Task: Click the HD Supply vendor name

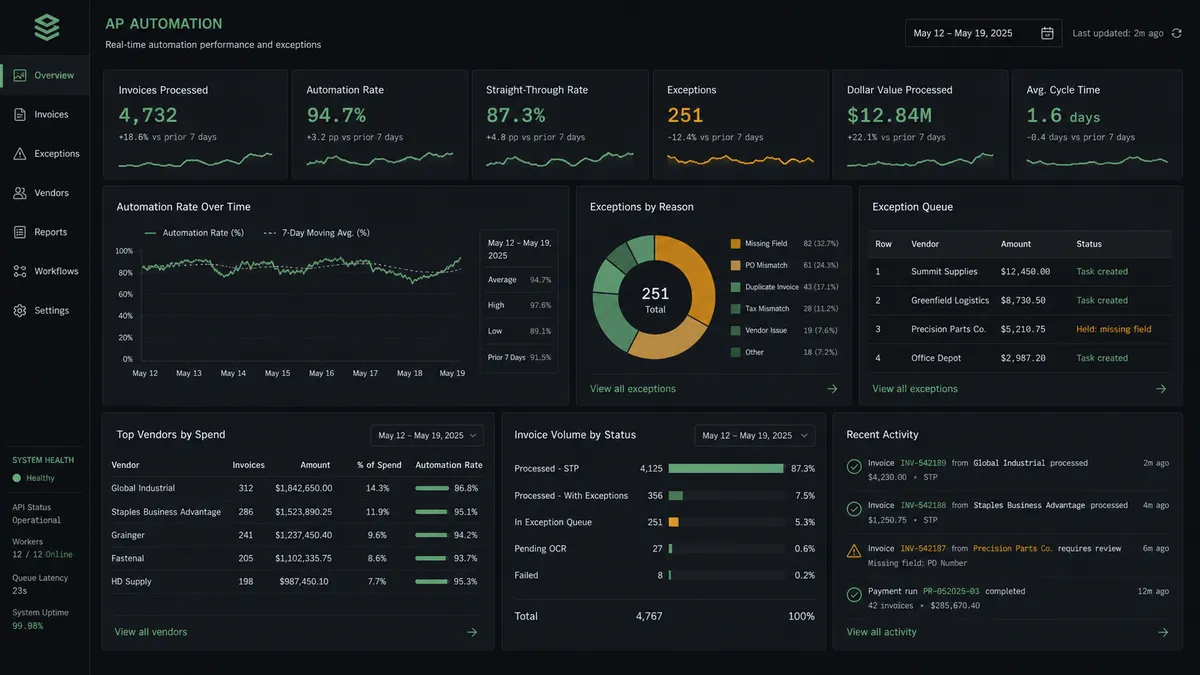Action: point(131,581)
